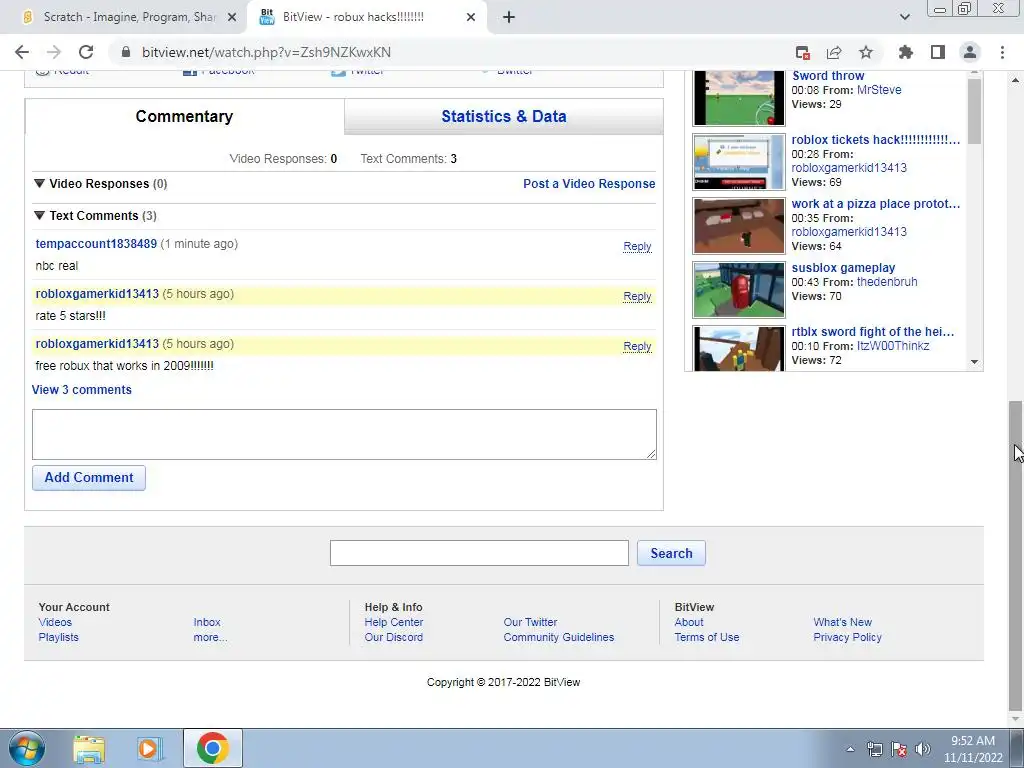Collapse the Text Comments section

point(39,216)
